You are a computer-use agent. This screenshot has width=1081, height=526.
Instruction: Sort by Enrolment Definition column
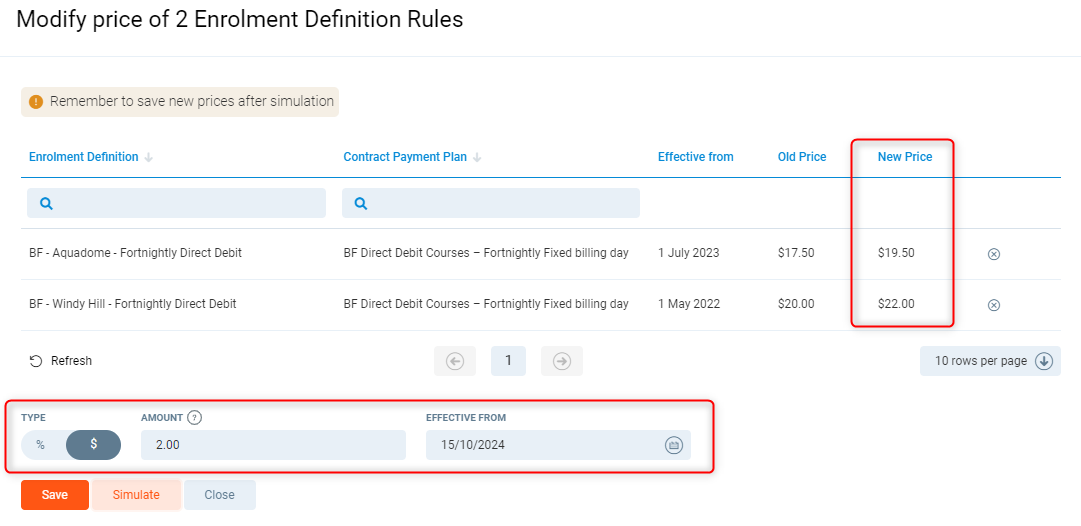point(84,157)
